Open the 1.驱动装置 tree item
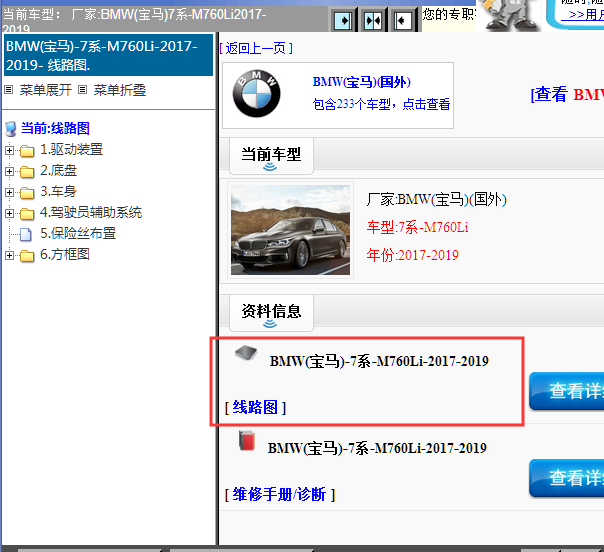This screenshot has width=604, height=552. click(x=72, y=149)
